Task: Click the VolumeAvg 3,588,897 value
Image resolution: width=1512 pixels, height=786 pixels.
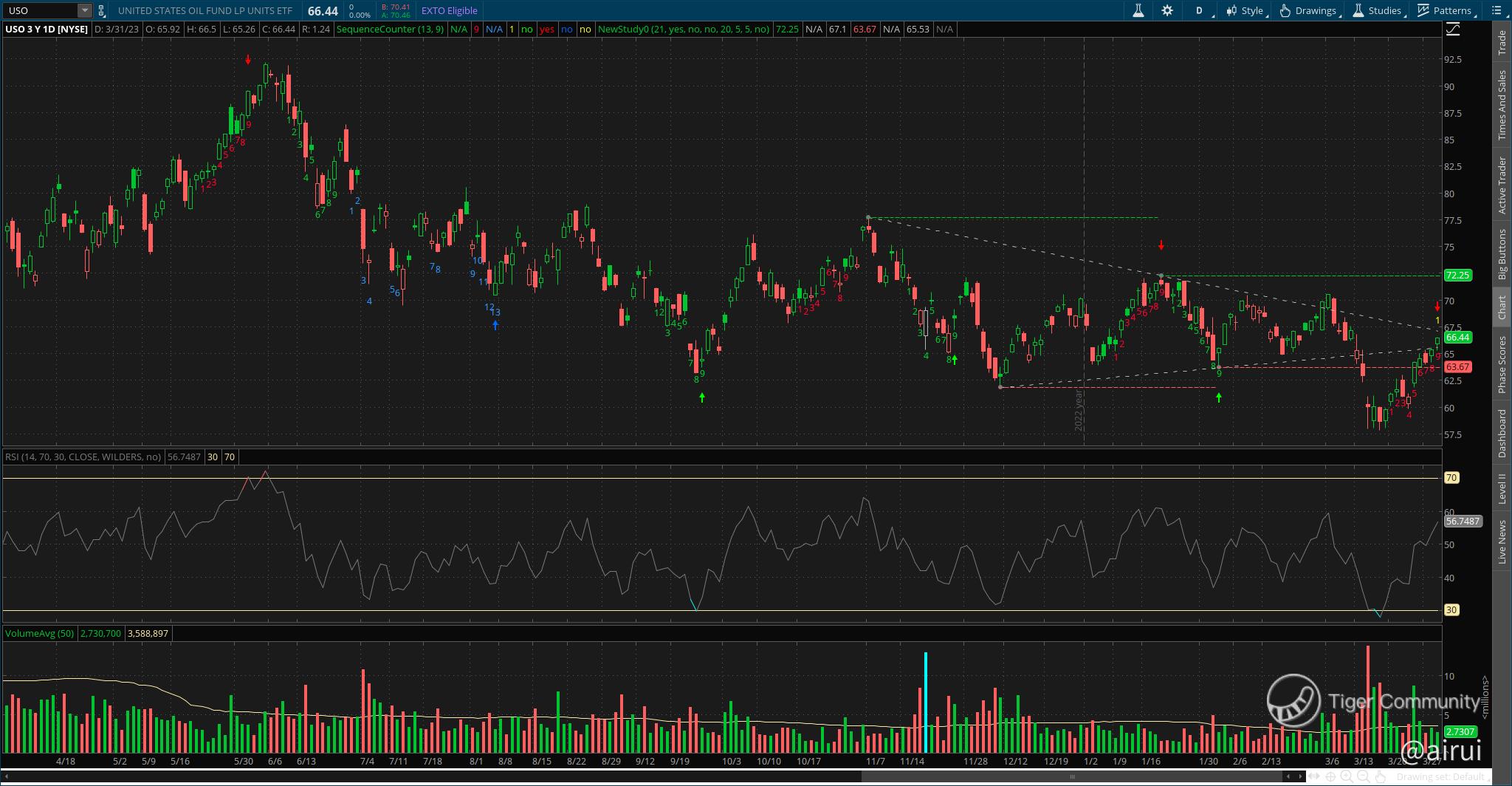Action: click(x=148, y=633)
